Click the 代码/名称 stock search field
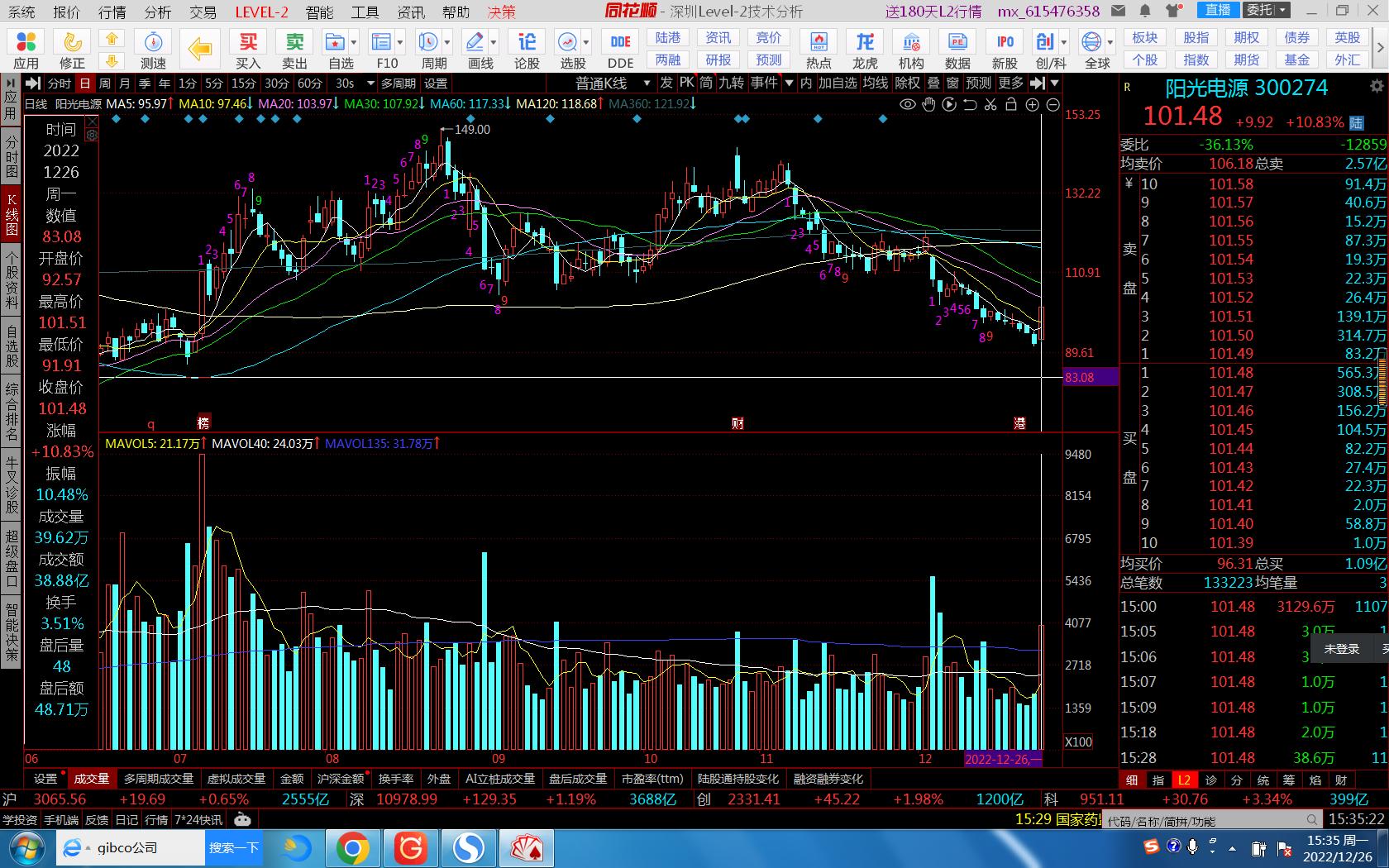1389x868 pixels. pyautogui.click(x=1213, y=820)
